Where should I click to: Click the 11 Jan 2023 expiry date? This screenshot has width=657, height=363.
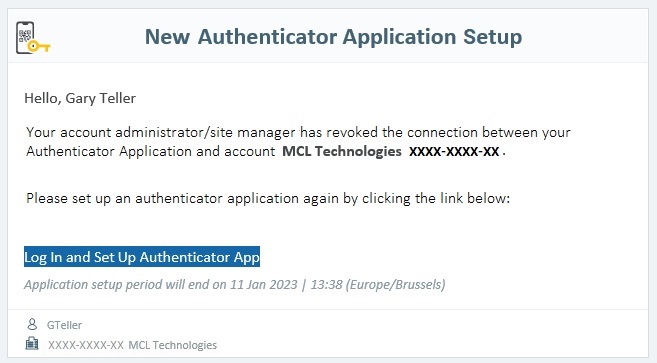pyautogui.click(x=264, y=285)
